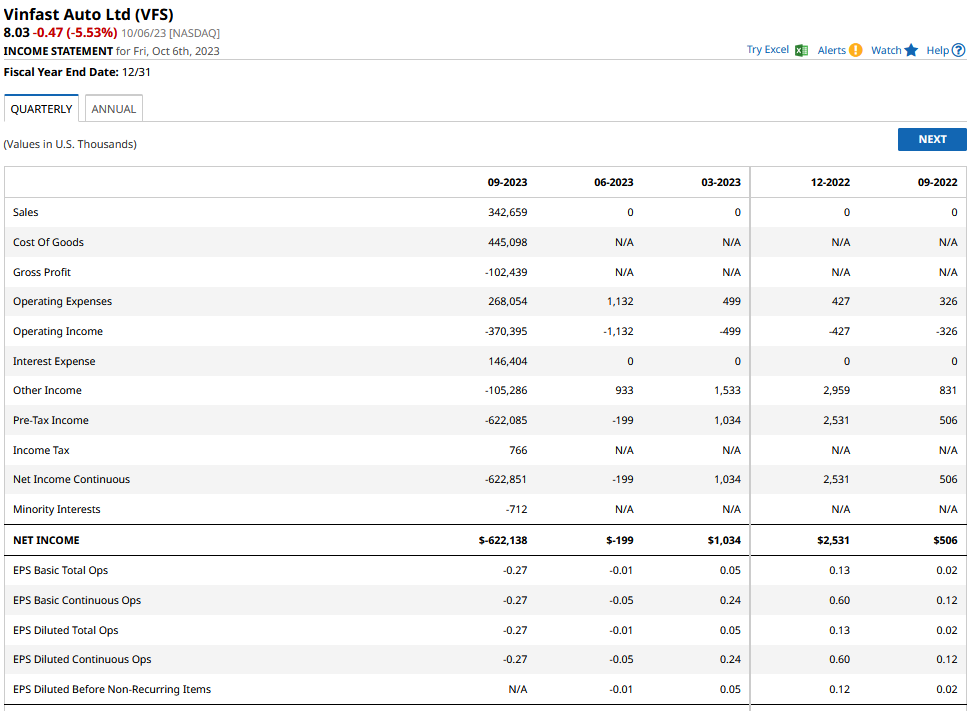Click the Sales value 342,659
The image size is (973, 711).
click(508, 212)
